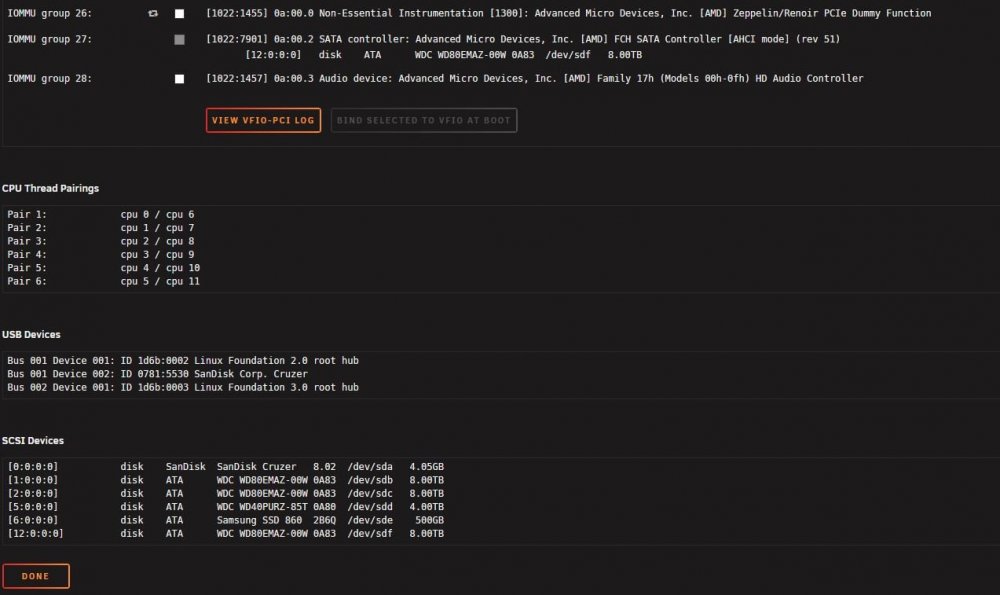Click the SCSI Devices heading
Viewport: 1000px width, 595px height.
[x=33, y=441]
